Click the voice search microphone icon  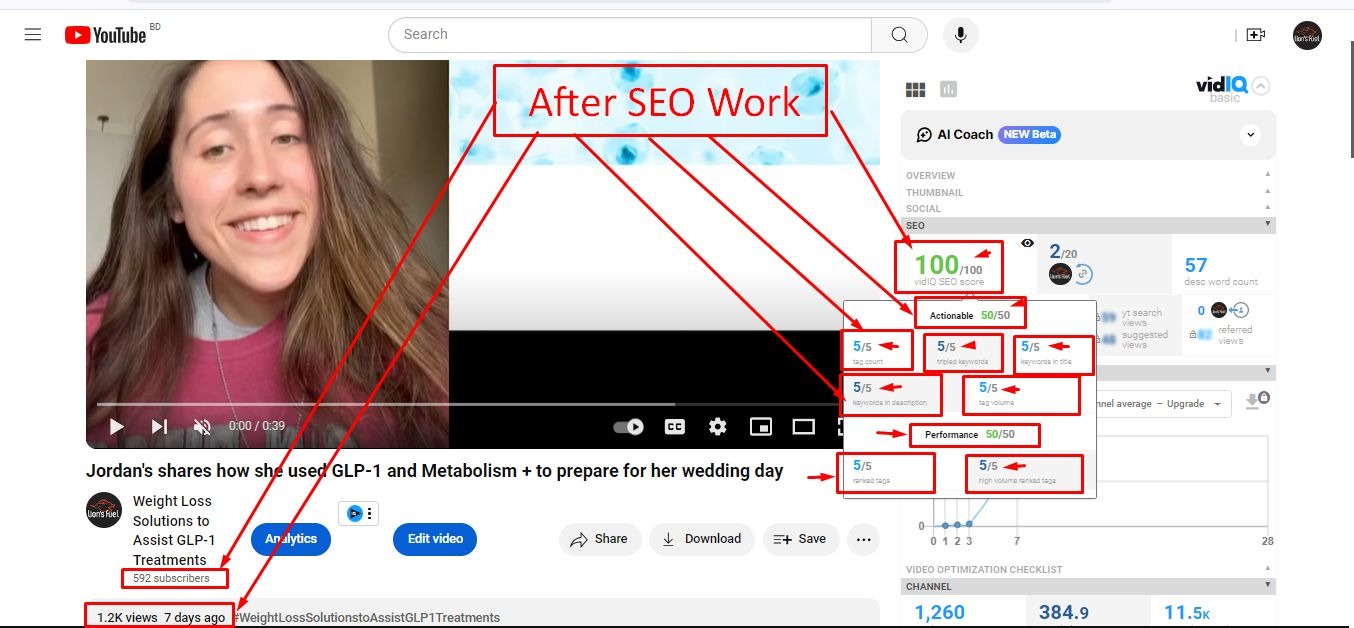pyautogui.click(x=960, y=35)
